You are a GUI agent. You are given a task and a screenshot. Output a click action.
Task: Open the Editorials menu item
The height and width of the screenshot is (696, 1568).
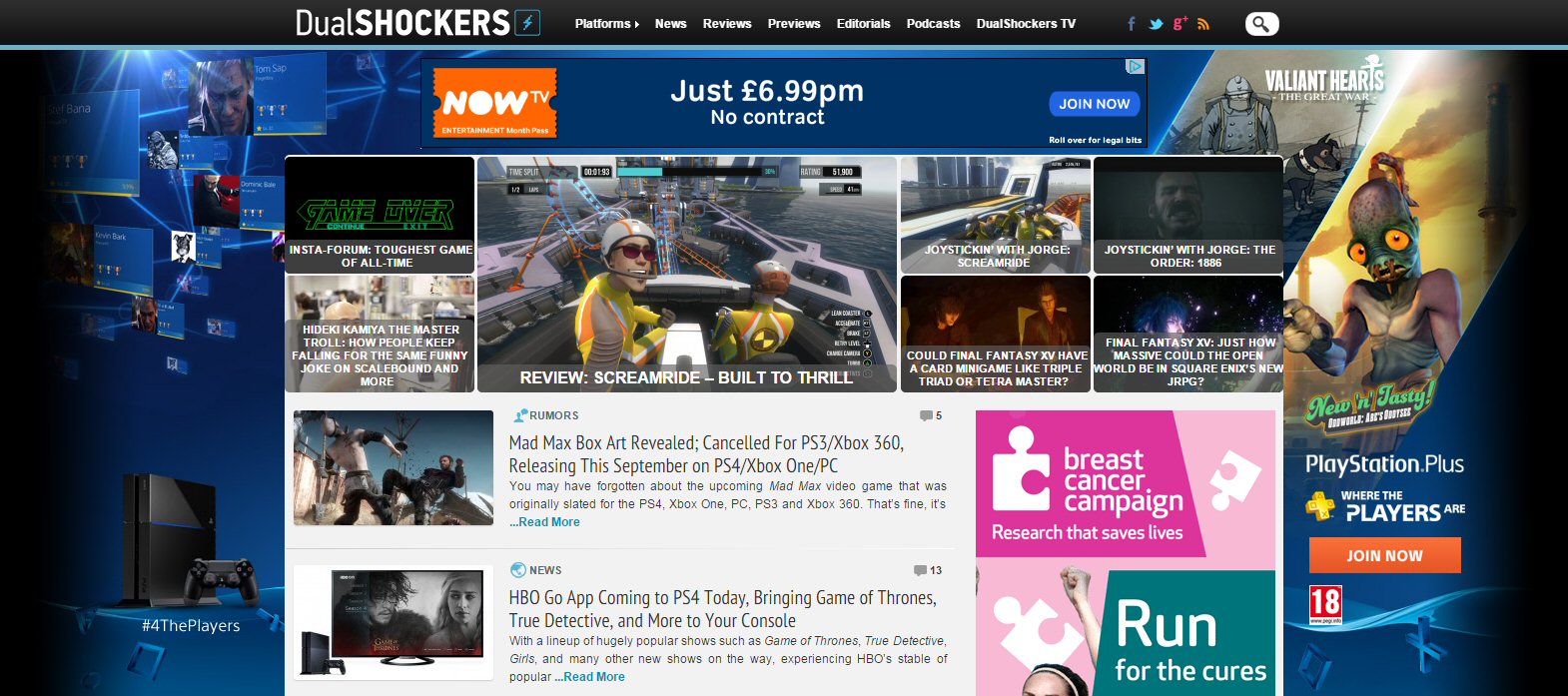[x=863, y=24]
